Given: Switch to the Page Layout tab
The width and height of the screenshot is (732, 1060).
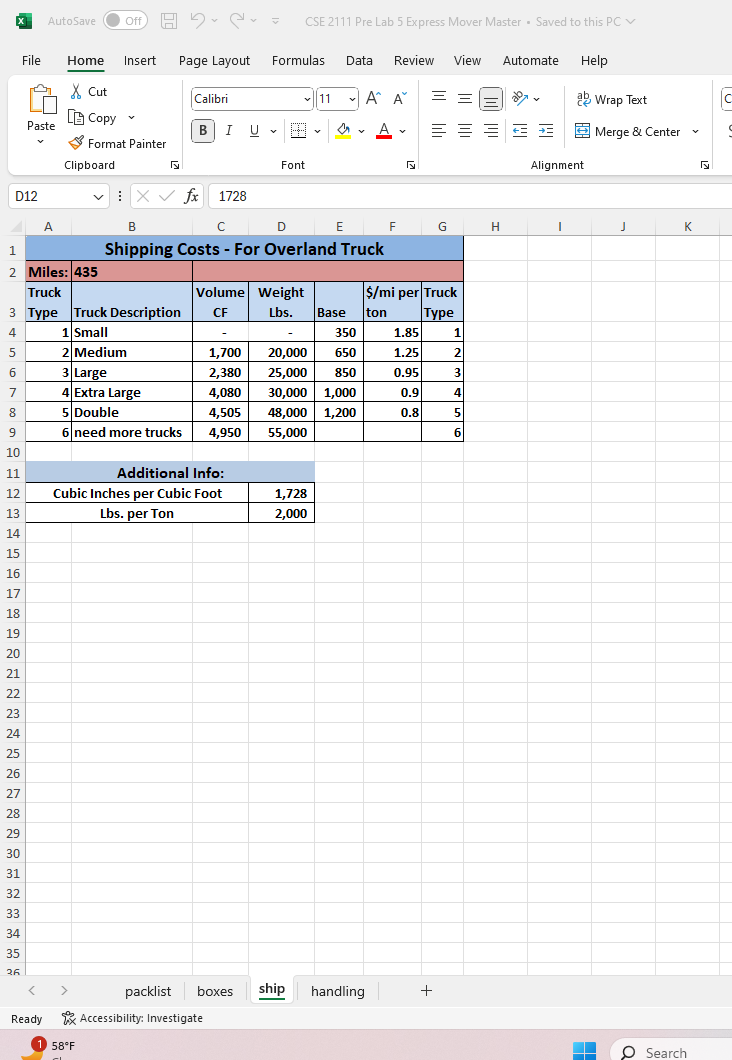Looking at the screenshot, I should pos(214,60).
